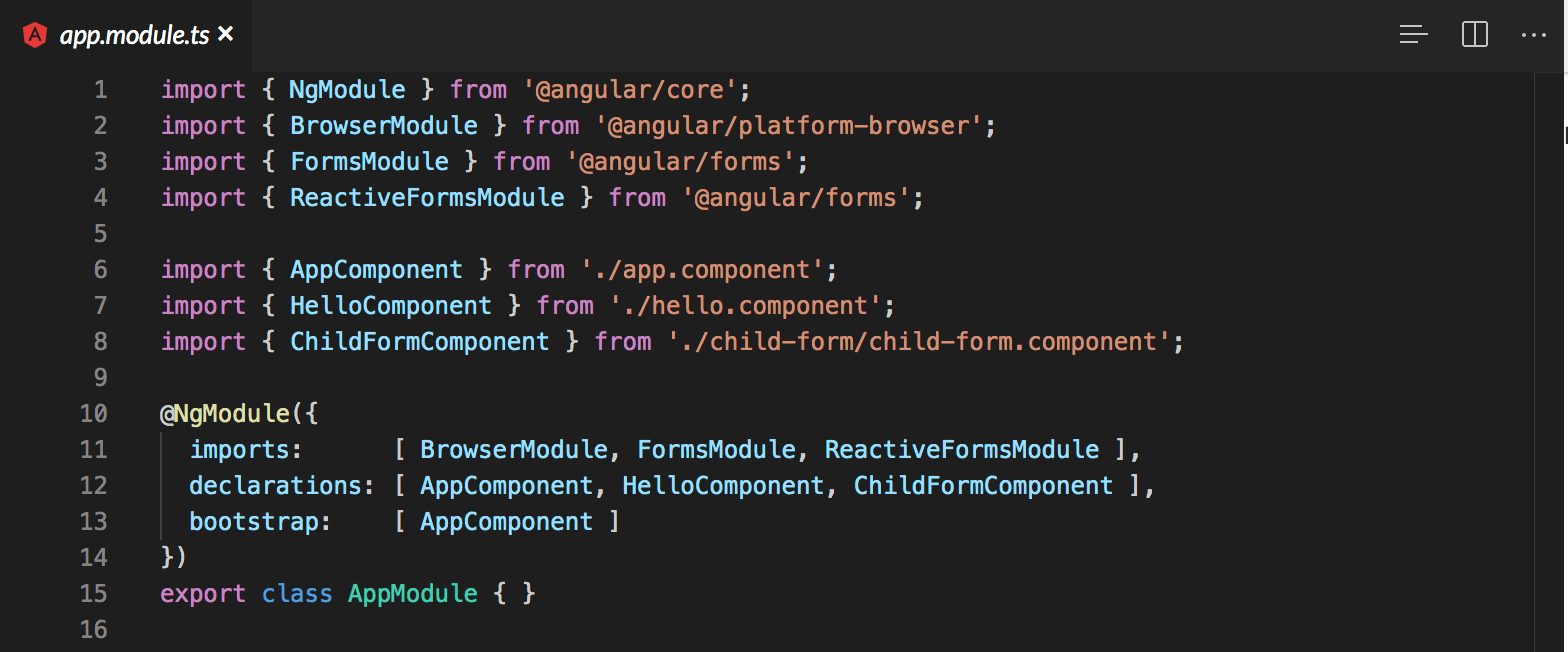1568x652 pixels.
Task: Click the Angular logo on the file tab
Action: [36, 33]
